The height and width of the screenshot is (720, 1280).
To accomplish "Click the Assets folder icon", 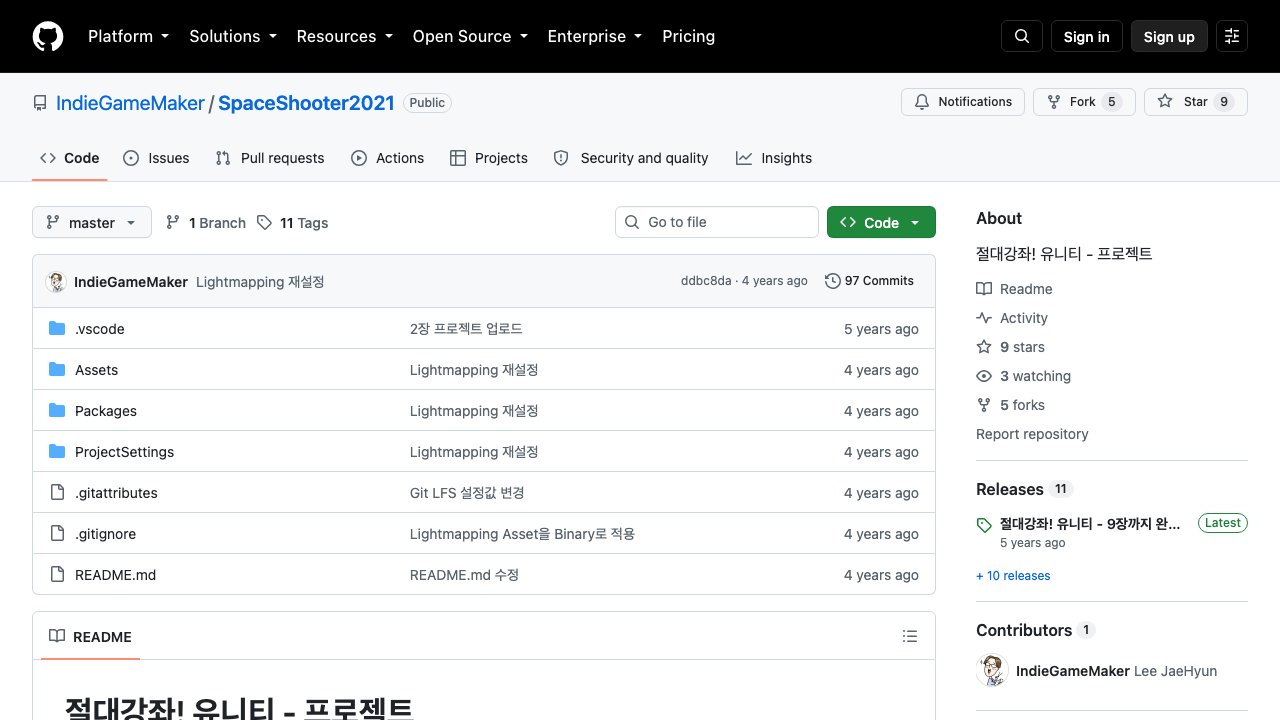I will pos(57,370).
